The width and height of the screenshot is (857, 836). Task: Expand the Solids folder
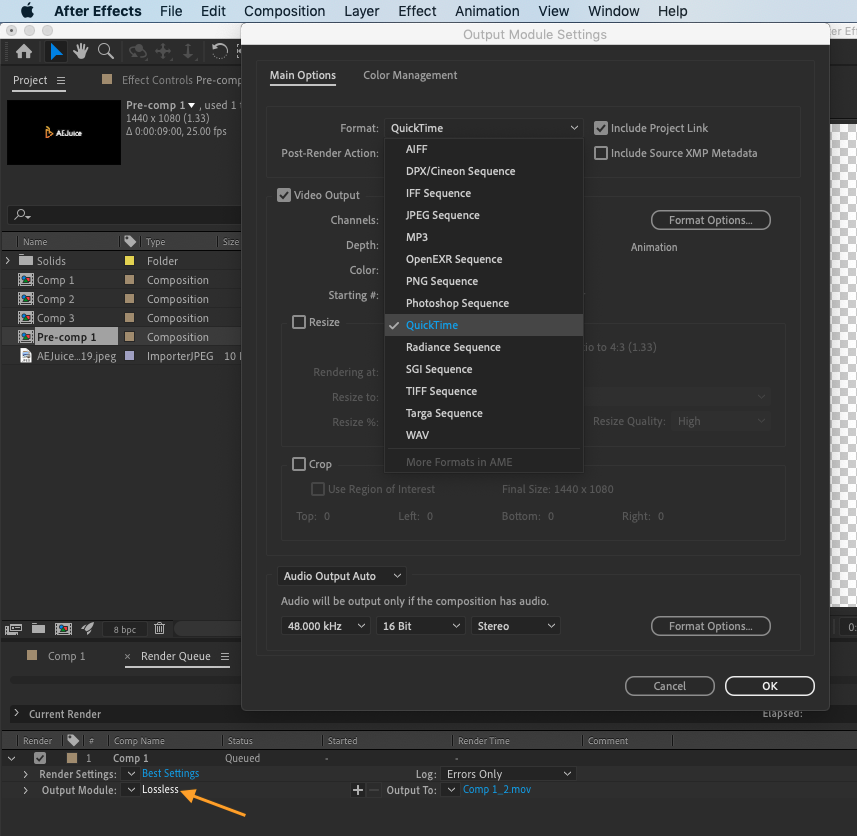tap(8, 261)
